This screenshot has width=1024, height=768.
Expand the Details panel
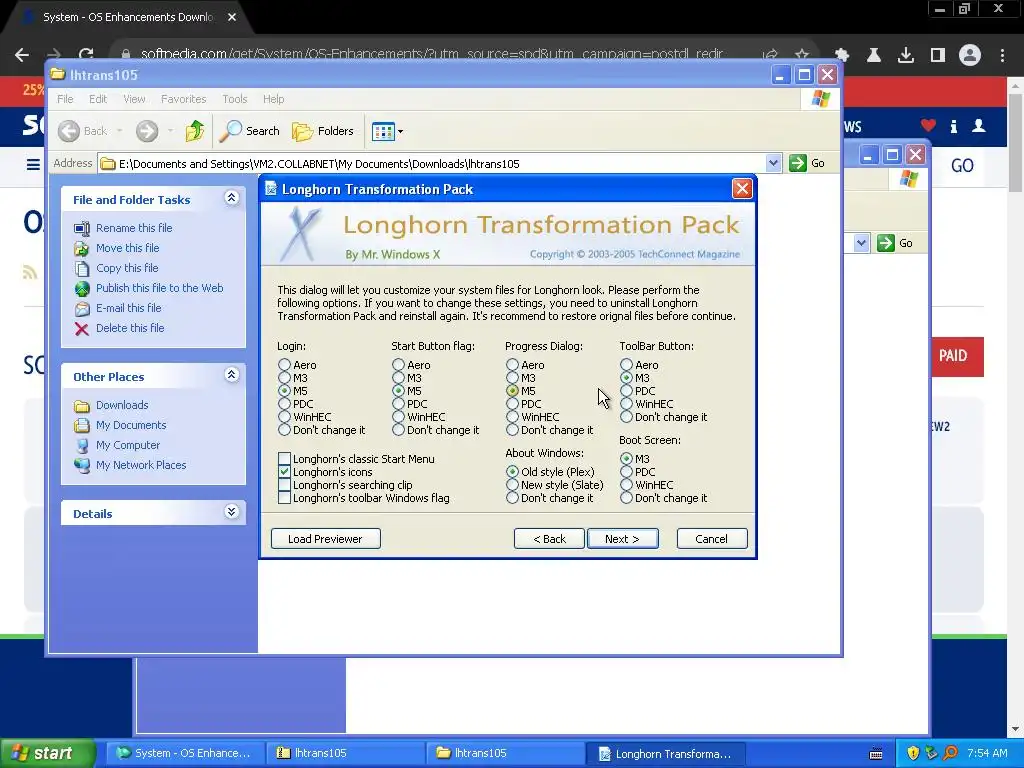point(231,512)
